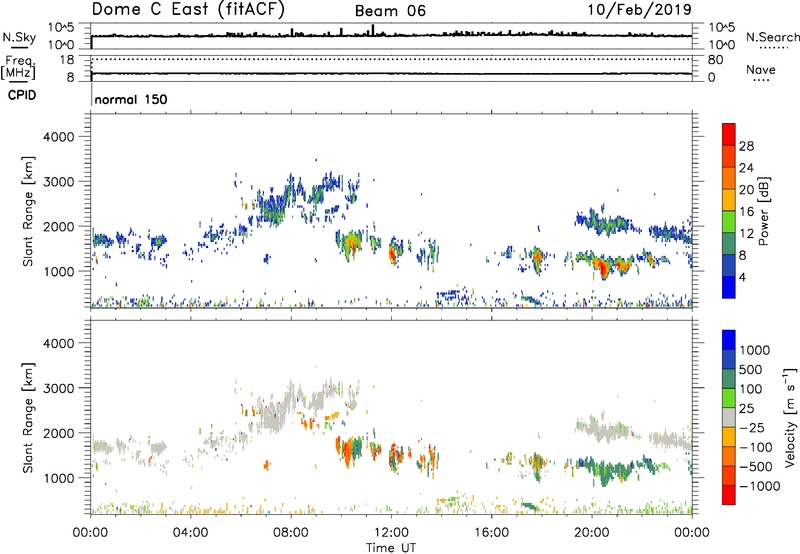
Task: Click the red high-power echo near 20:30 UT
Action: pyautogui.click(x=605, y=267)
